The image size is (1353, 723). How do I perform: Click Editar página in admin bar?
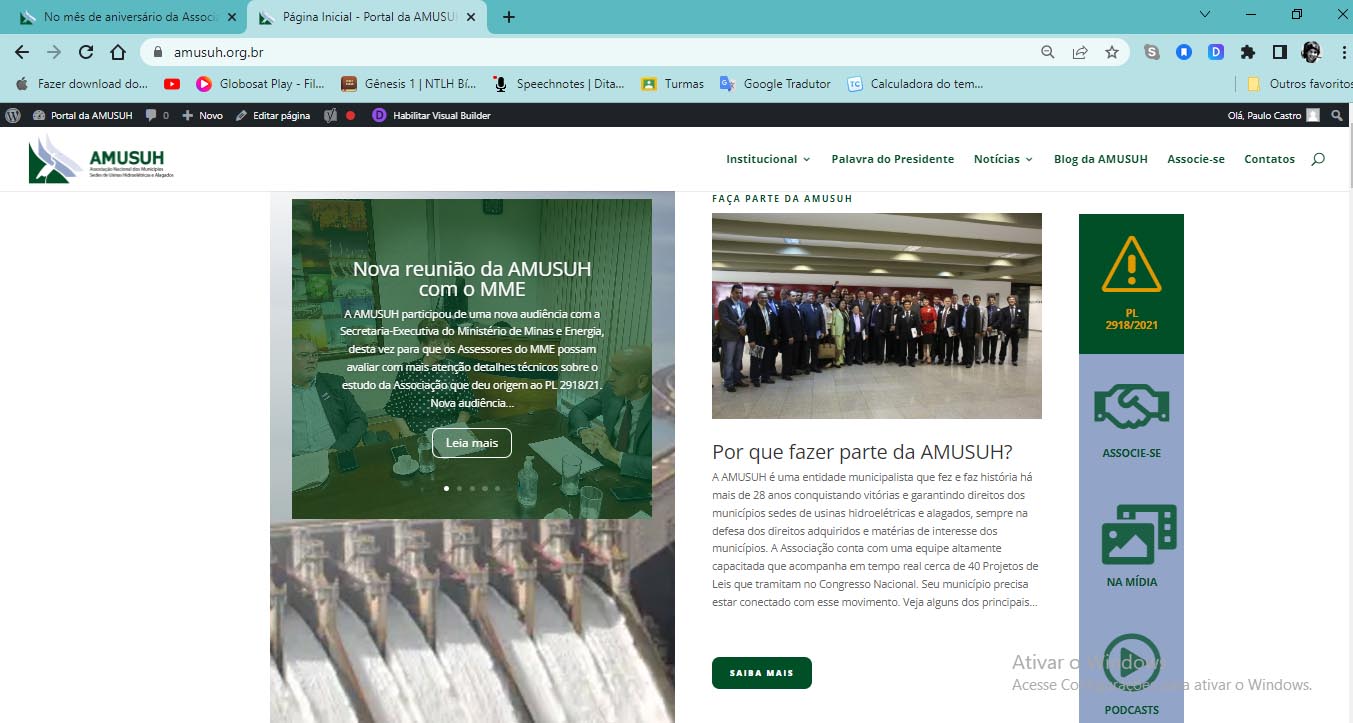pyautogui.click(x=273, y=115)
